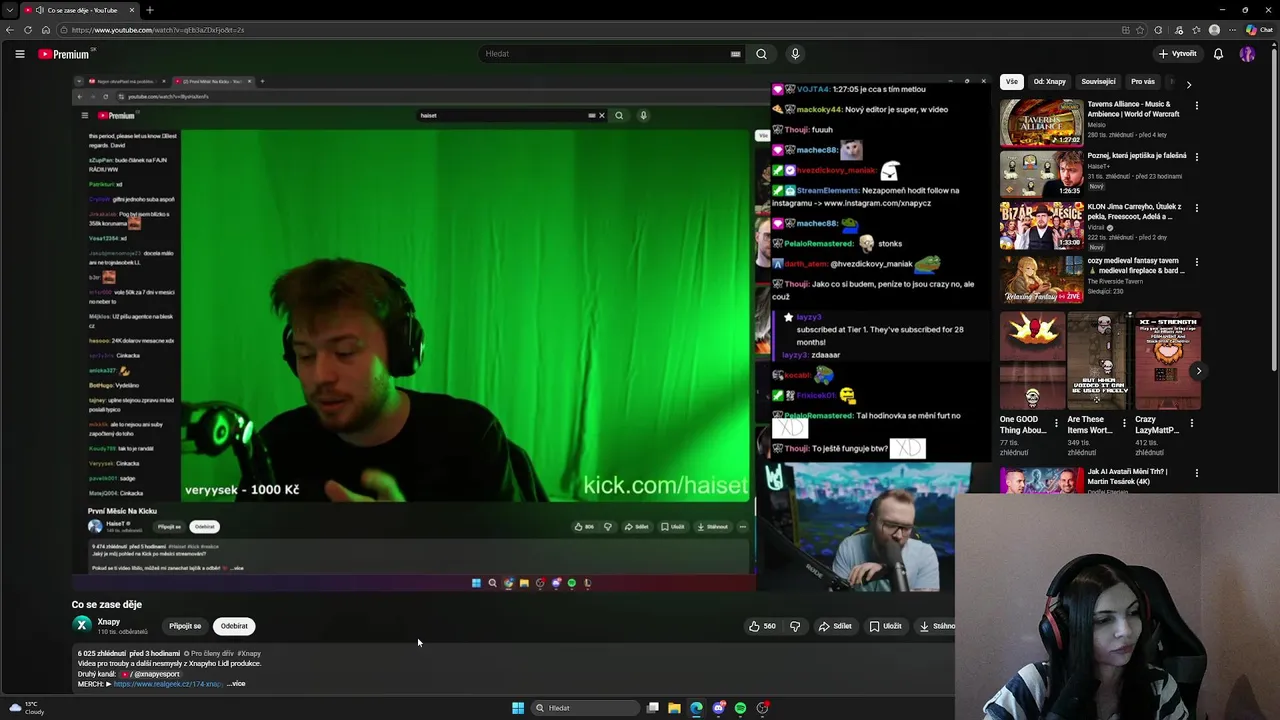
Task: Open Taverns Alliance video thumbnail
Action: click(x=1041, y=123)
